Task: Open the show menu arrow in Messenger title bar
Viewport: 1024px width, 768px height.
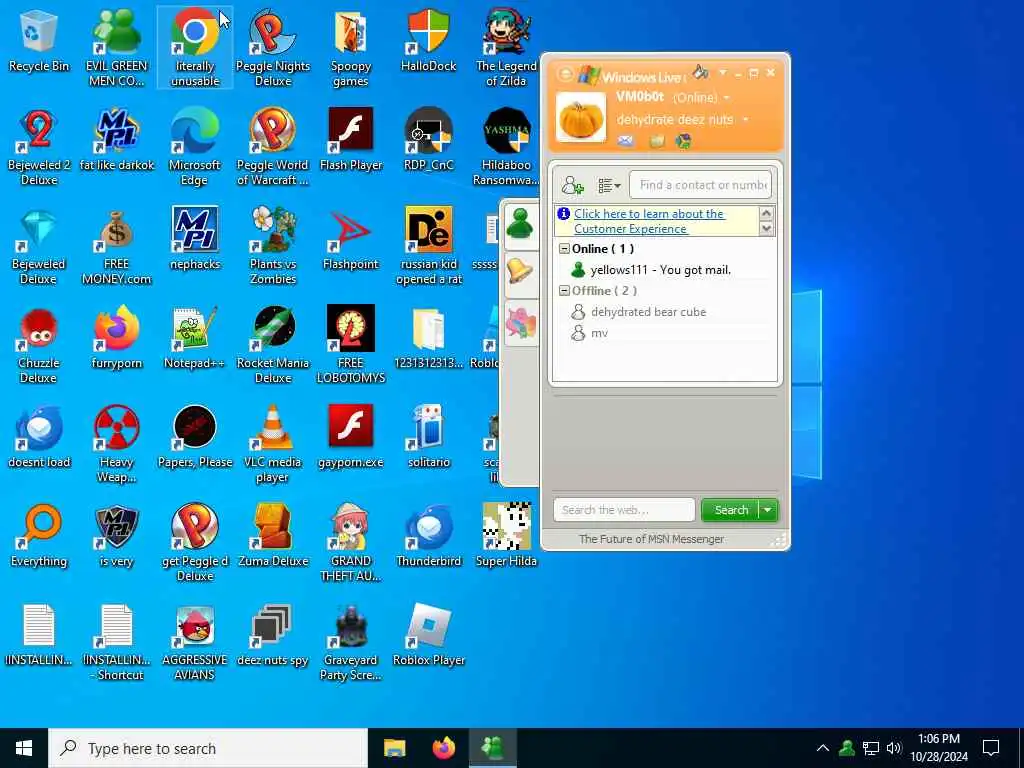Action: [723, 72]
